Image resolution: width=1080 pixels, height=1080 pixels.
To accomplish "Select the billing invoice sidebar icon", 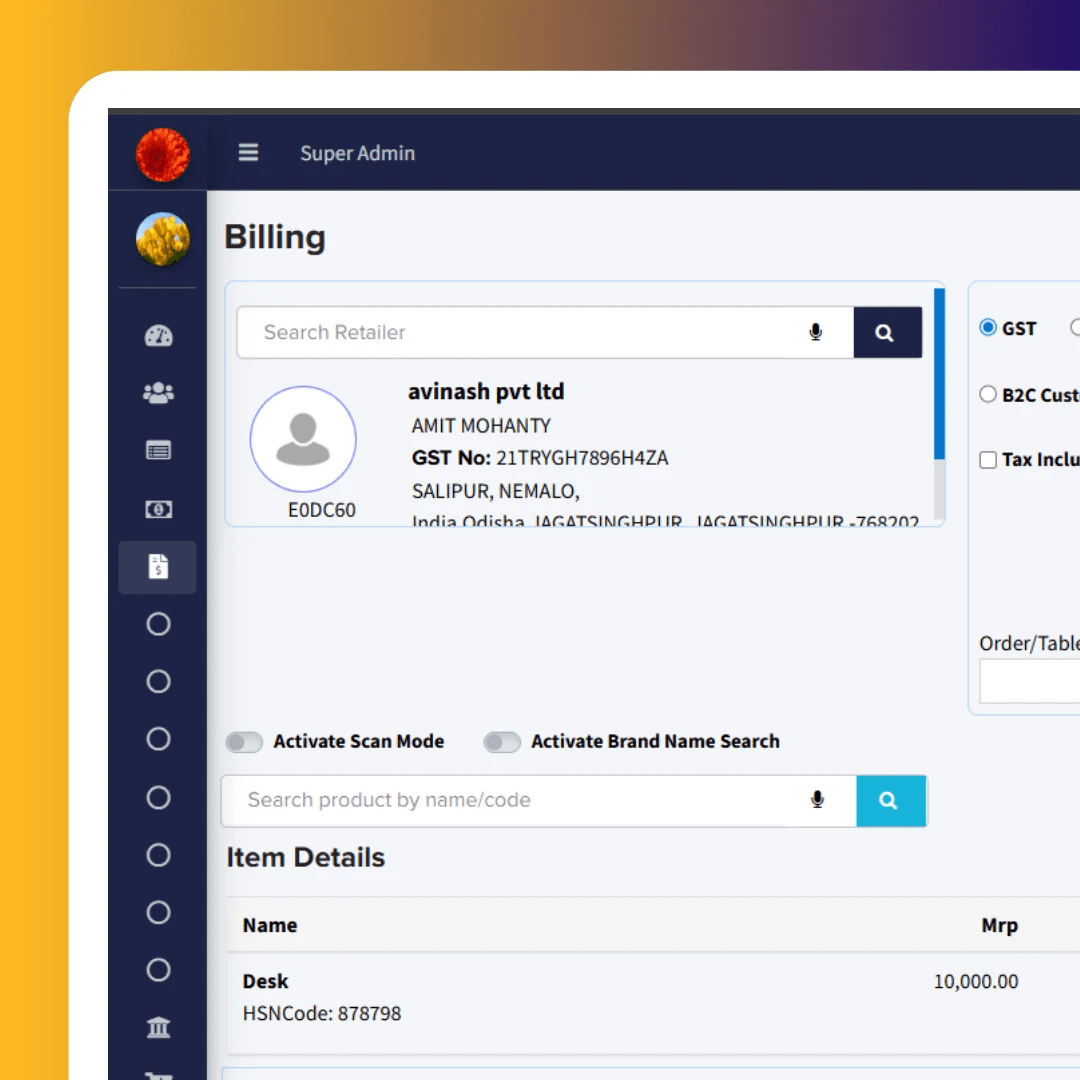I will point(158,567).
